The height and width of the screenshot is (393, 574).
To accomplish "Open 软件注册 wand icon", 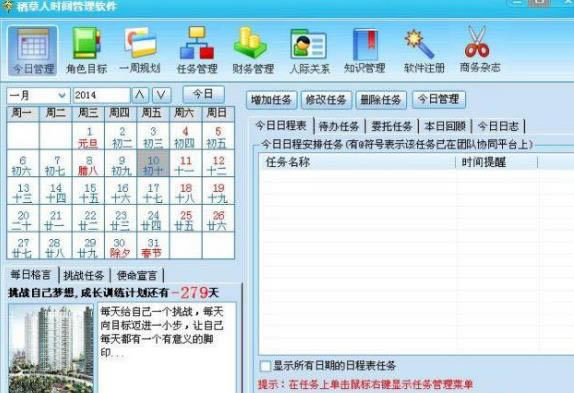I will click(424, 50).
